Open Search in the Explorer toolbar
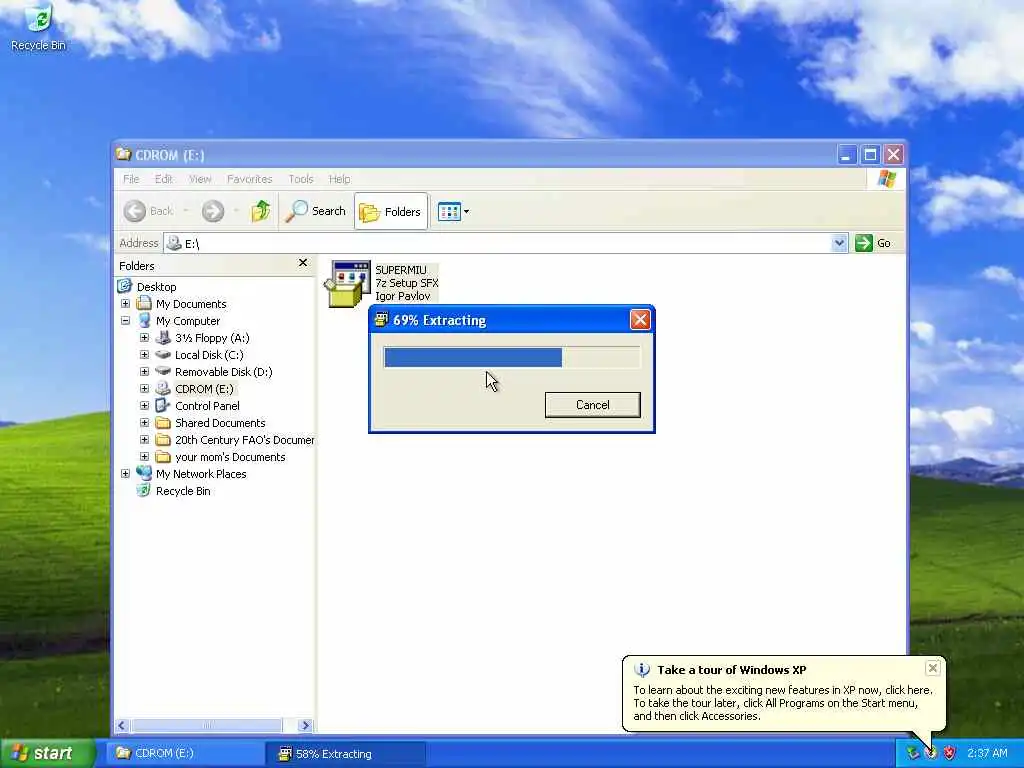The width and height of the screenshot is (1024, 768). point(316,211)
